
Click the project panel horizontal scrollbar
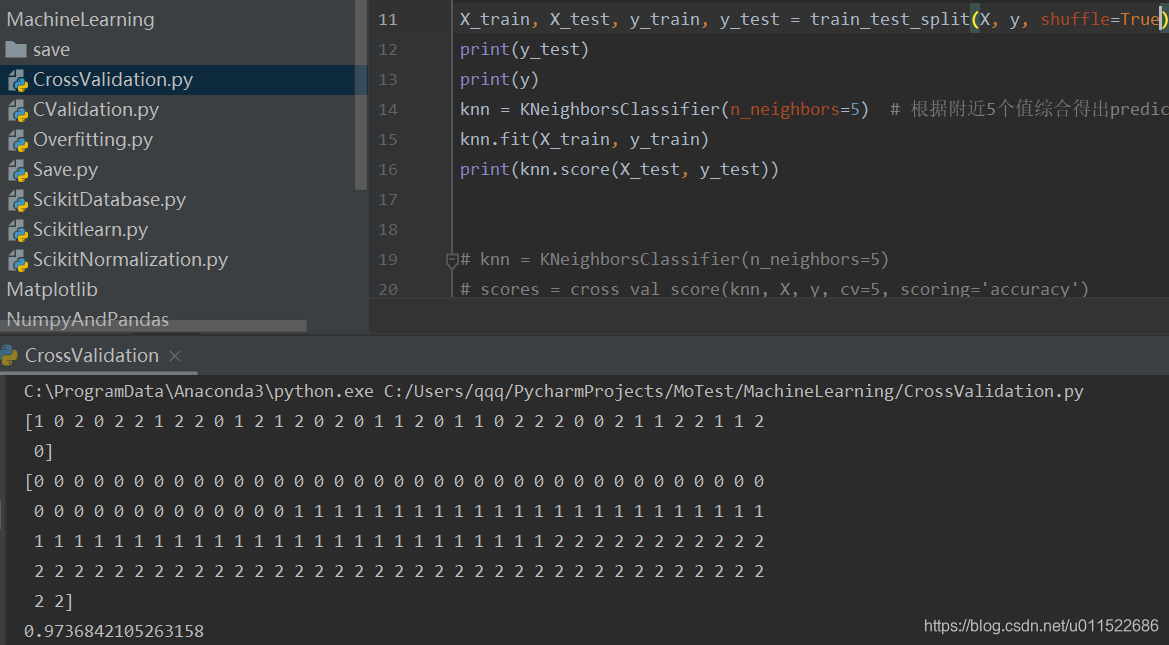155,324
